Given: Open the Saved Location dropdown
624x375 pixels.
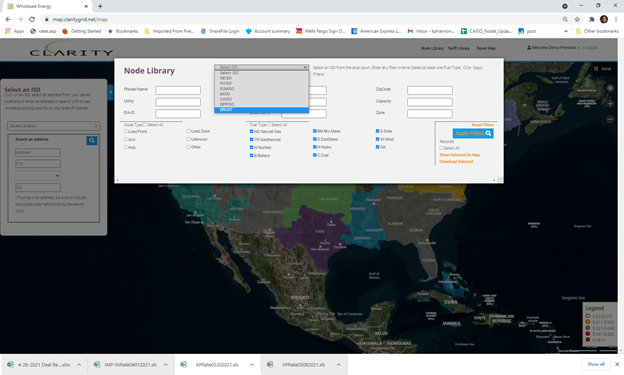Looking at the screenshot, I should tap(53, 126).
